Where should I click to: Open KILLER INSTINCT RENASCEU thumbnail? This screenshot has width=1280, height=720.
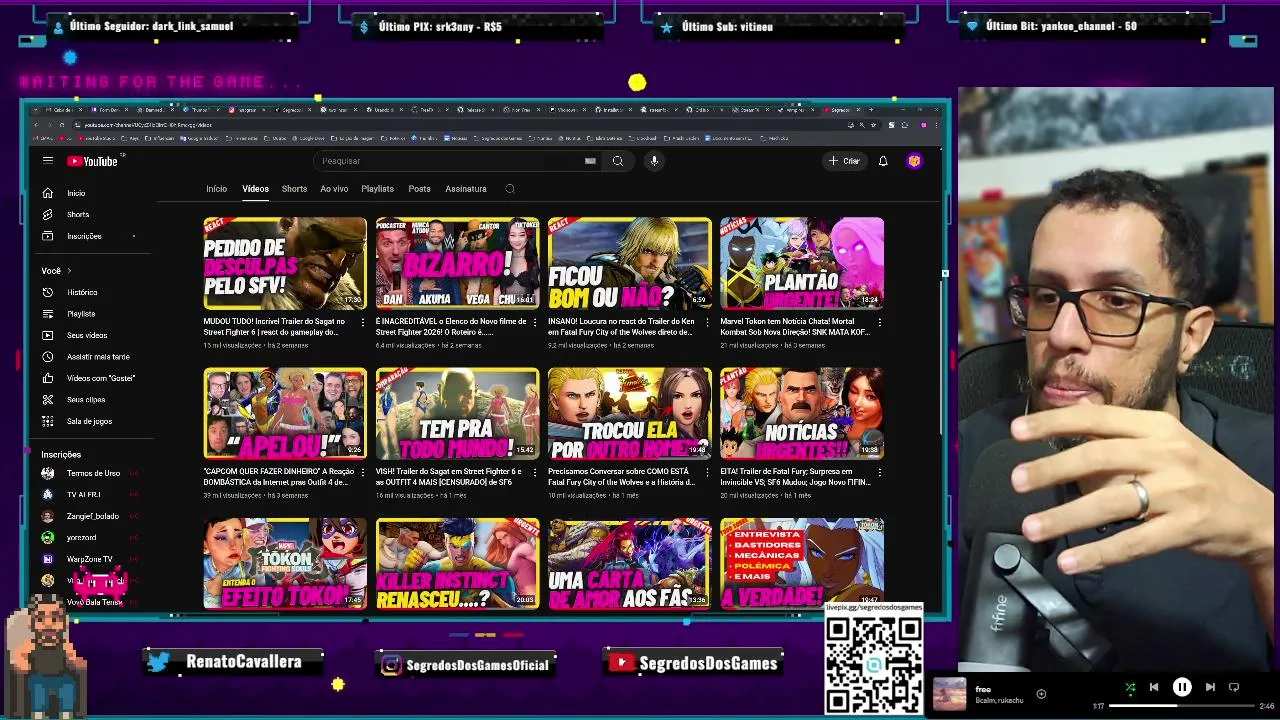(457, 563)
